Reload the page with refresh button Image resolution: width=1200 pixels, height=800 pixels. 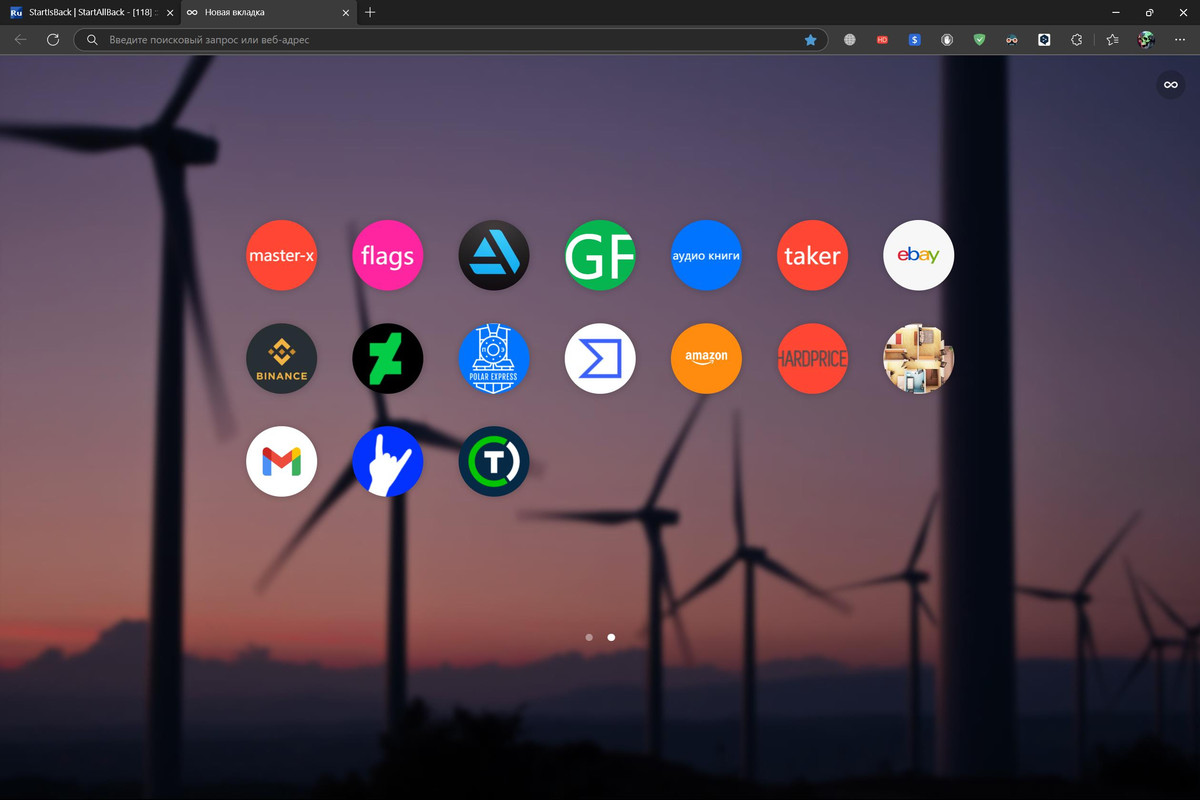point(53,40)
